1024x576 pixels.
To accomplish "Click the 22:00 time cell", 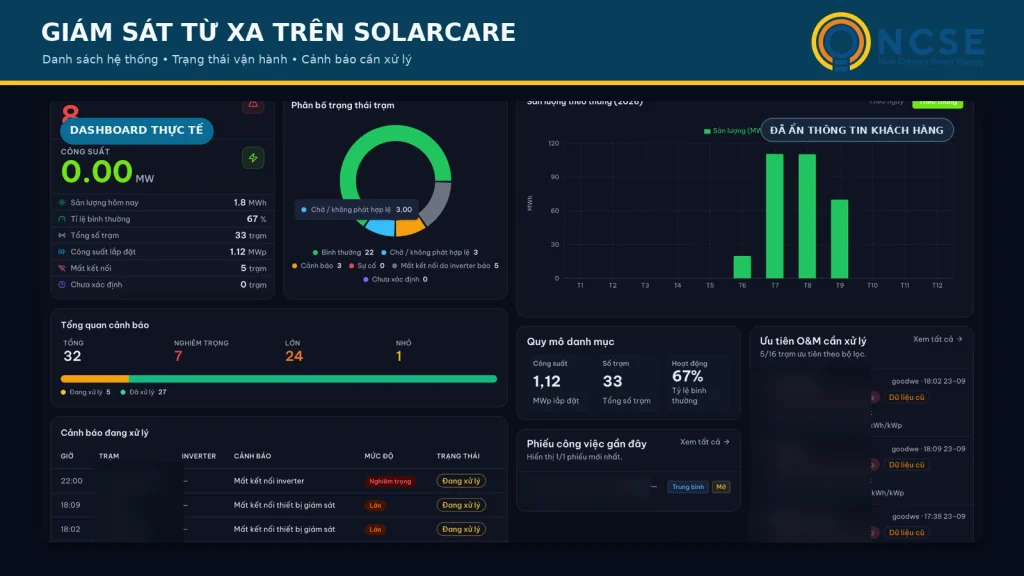I will [x=72, y=481].
